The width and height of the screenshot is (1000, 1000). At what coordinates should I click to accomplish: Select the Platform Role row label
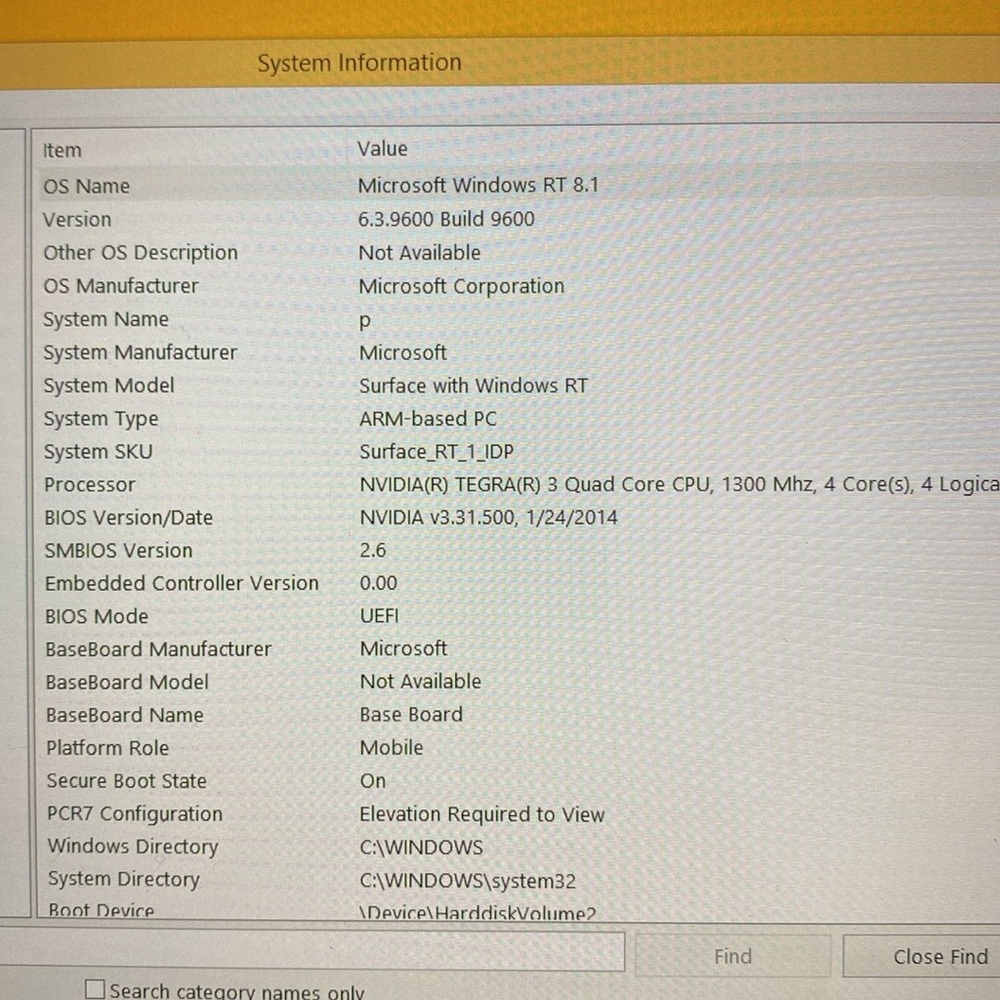(x=108, y=747)
